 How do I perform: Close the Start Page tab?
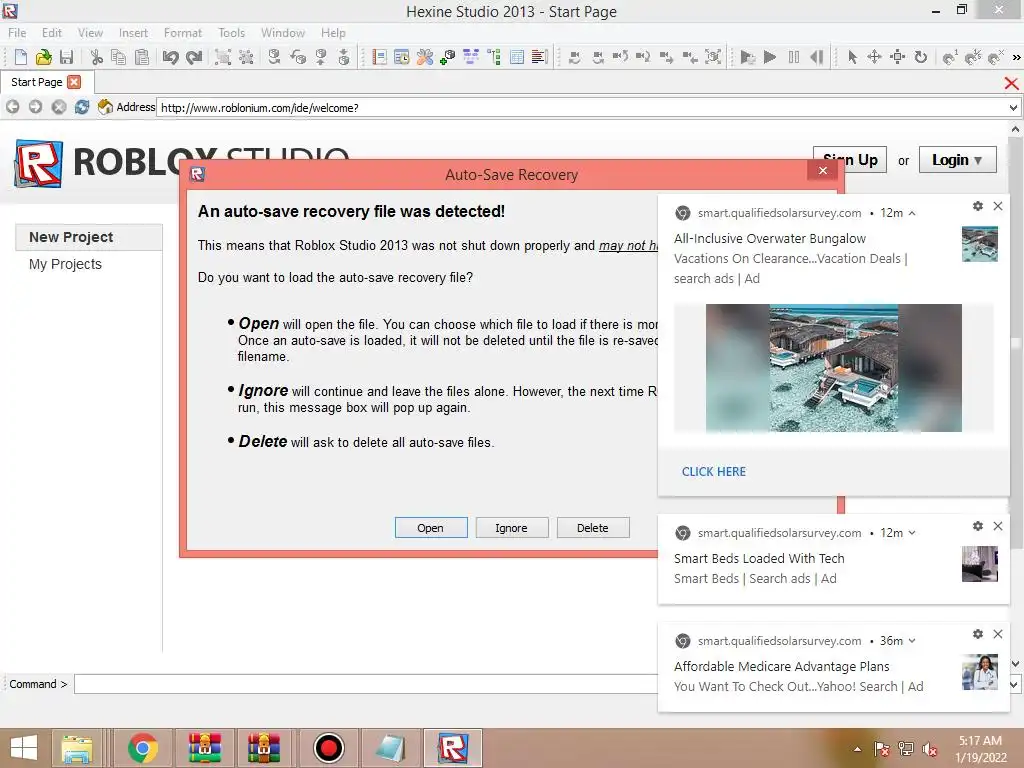[x=74, y=82]
